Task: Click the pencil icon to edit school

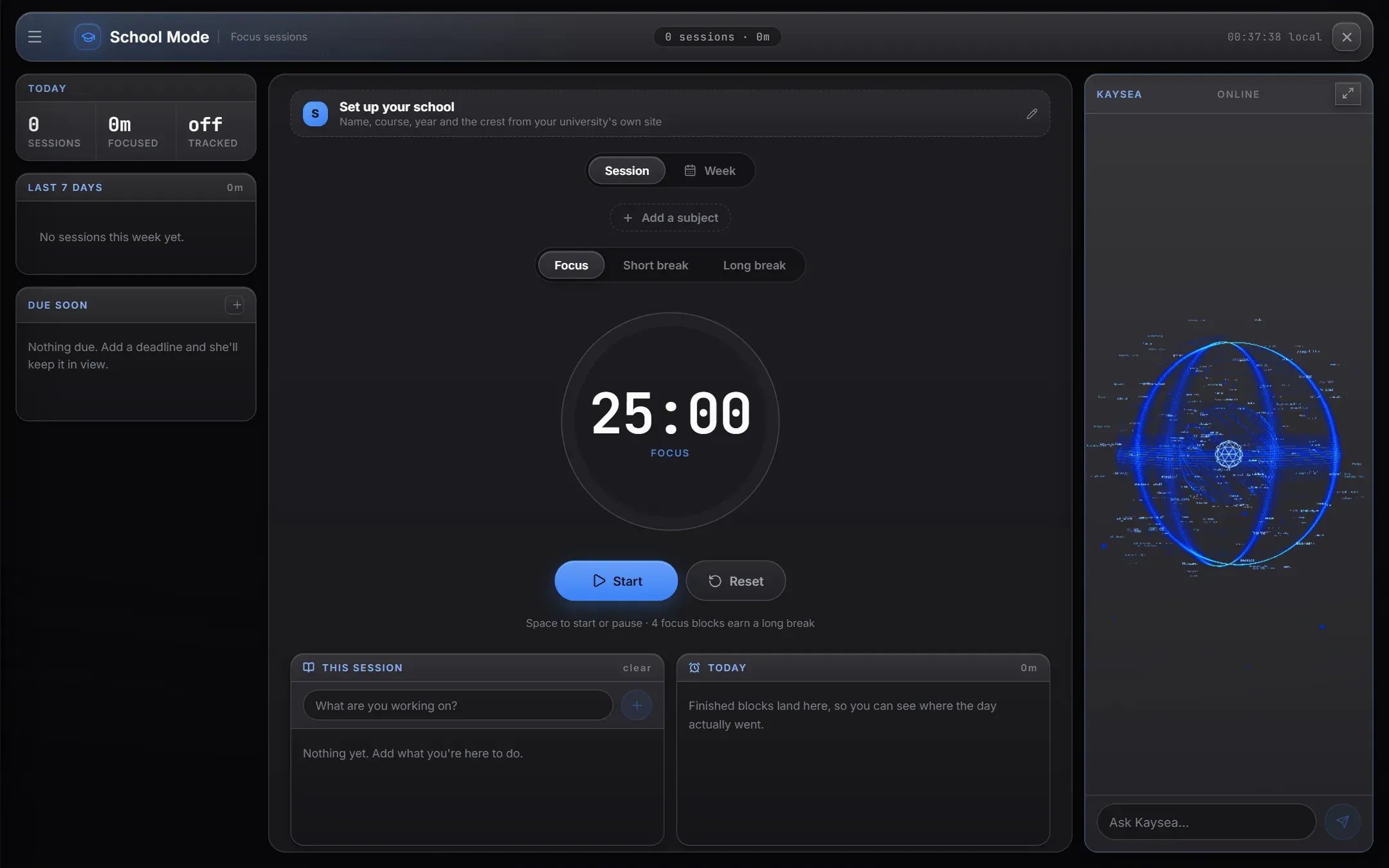Action: click(1032, 114)
